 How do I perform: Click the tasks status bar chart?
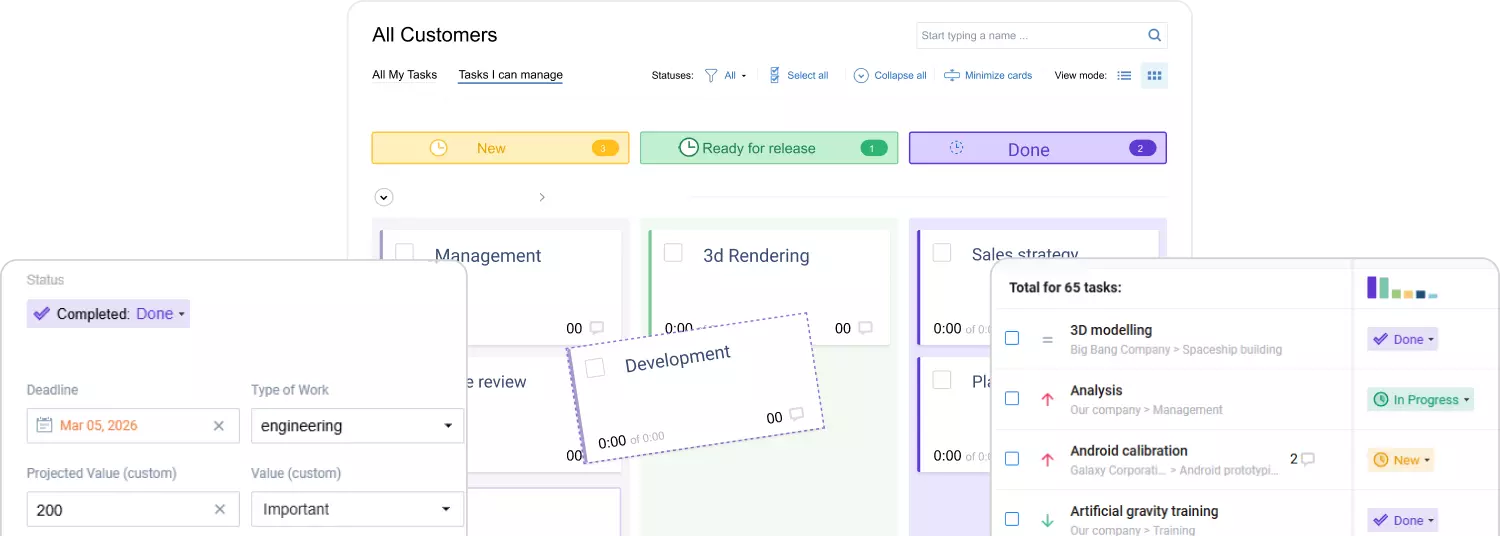(x=1402, y=288)
